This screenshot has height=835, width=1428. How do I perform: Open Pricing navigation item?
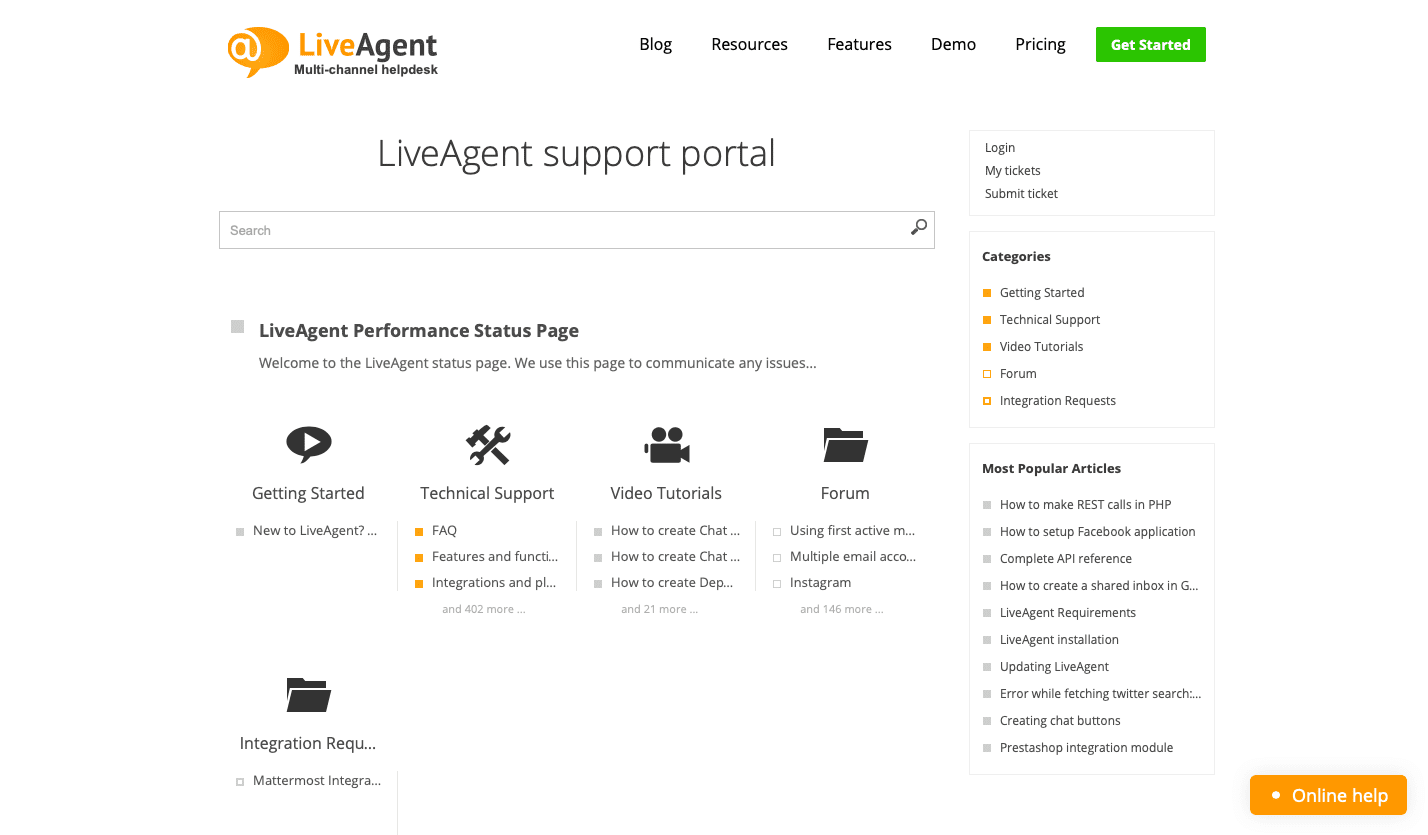[1041, 44]
